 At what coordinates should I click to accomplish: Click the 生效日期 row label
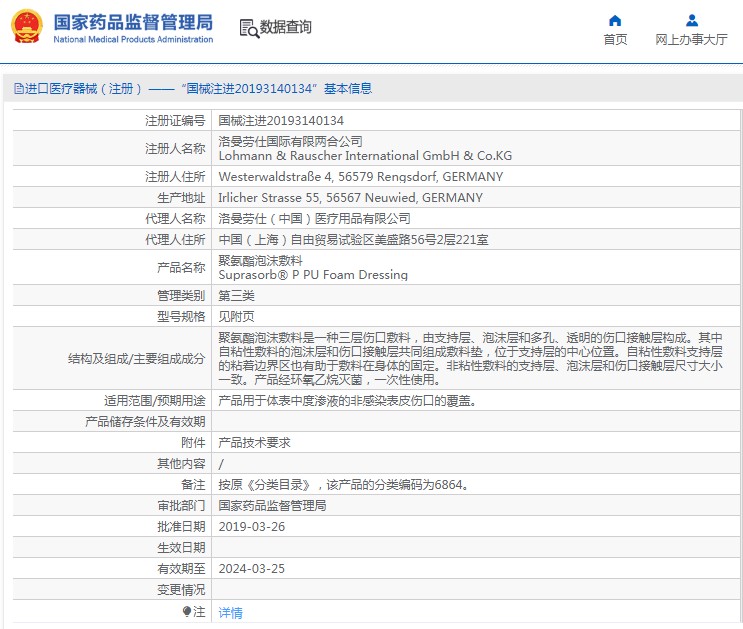(181, 548)
